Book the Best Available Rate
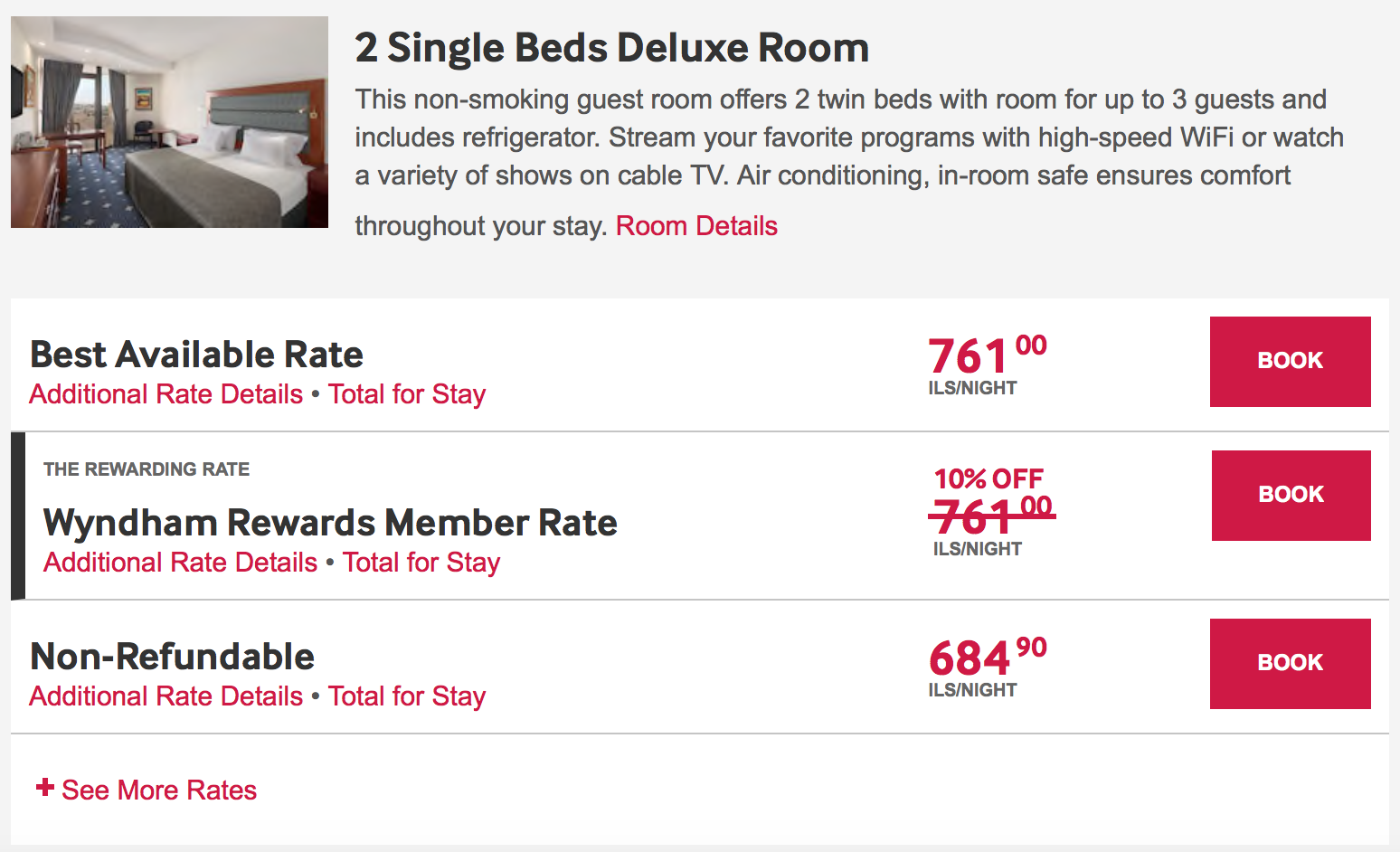The image size is (1400, 852). pos(1290,361)
